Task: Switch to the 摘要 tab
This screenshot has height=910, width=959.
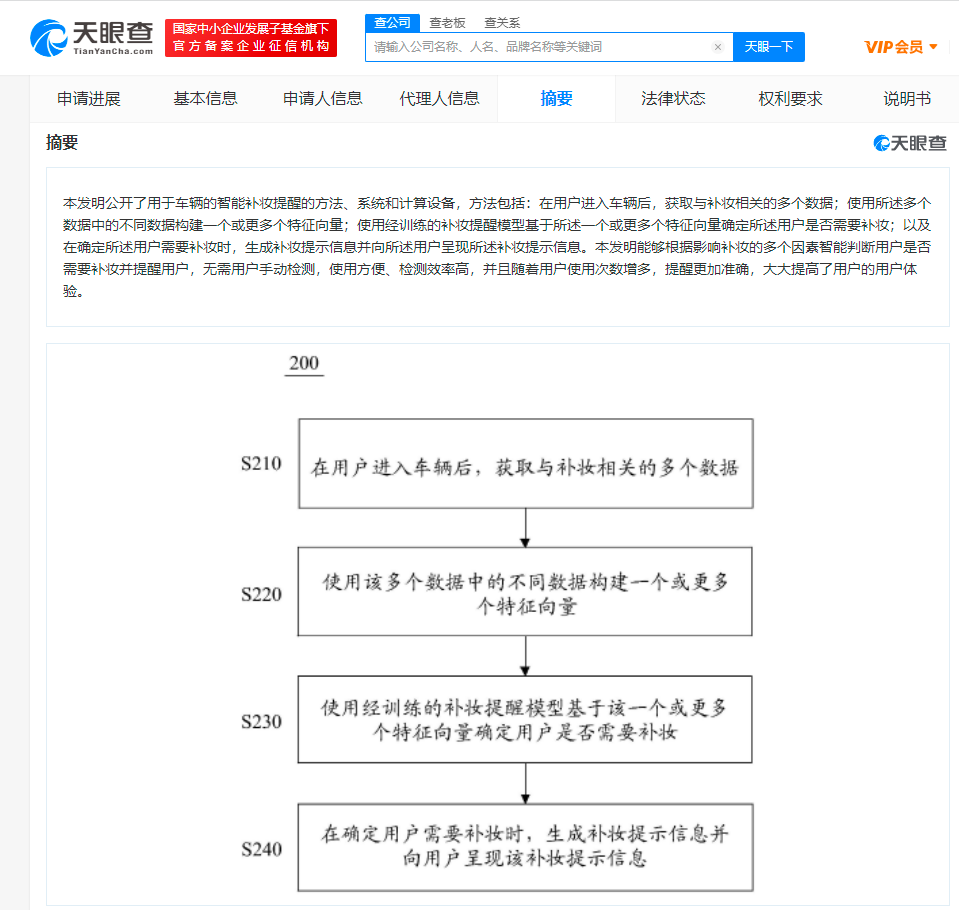Action: pos(557,98)
